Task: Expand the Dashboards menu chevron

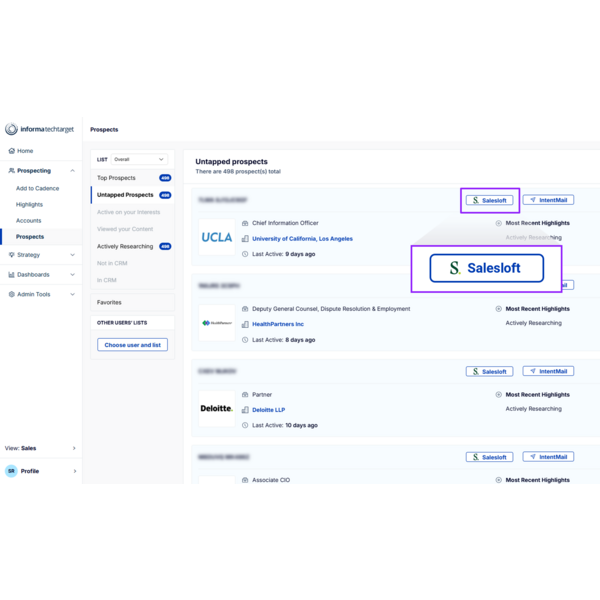Action: point(72,275)
